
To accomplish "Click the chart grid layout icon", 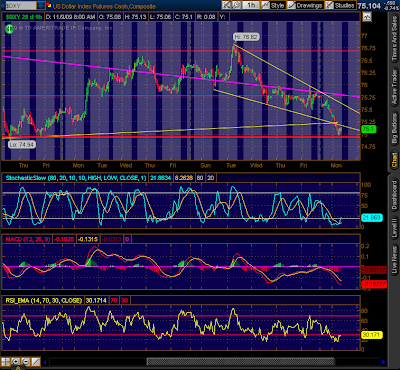I will (5, 362).
